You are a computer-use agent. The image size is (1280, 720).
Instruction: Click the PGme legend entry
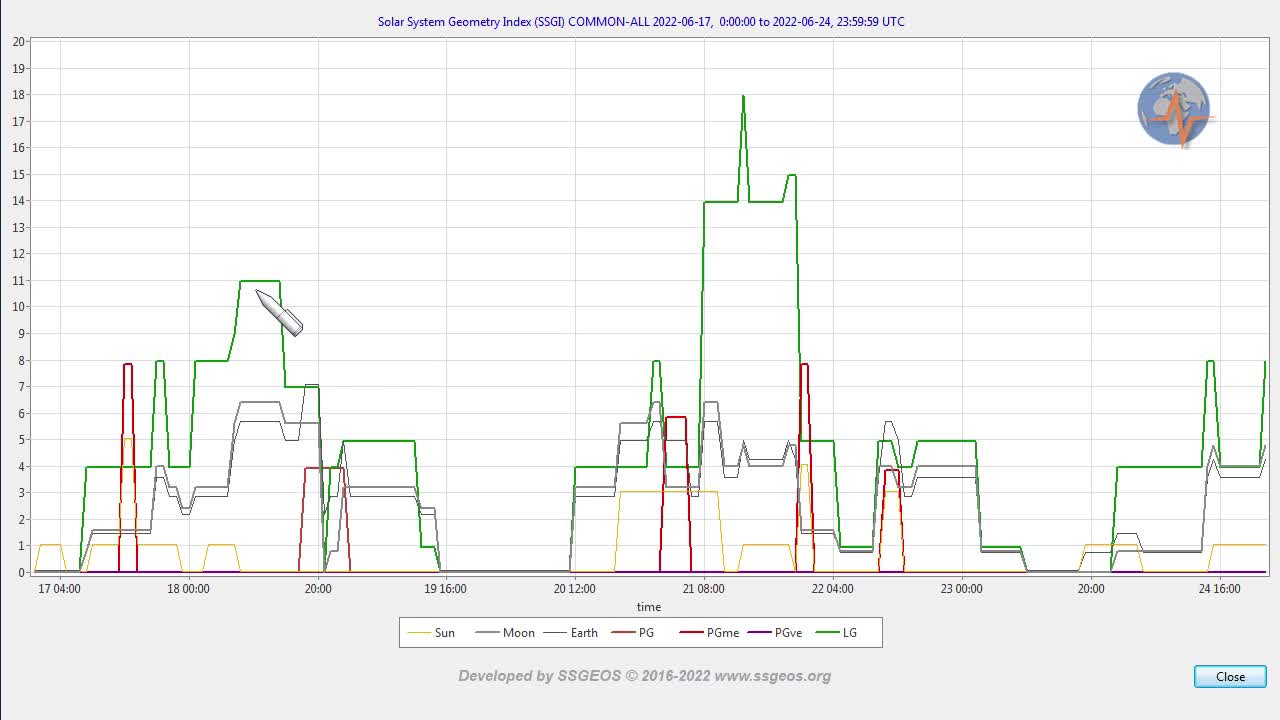709,632
